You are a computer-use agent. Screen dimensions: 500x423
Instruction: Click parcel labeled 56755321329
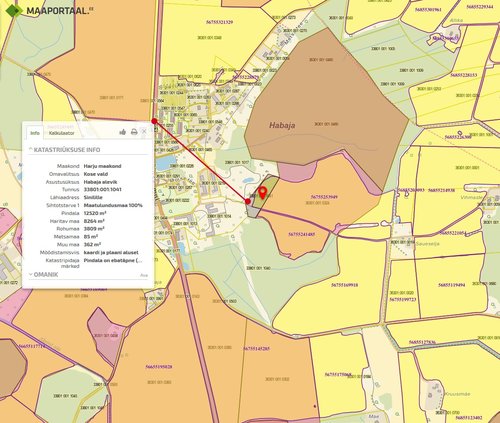click(219, 22)
